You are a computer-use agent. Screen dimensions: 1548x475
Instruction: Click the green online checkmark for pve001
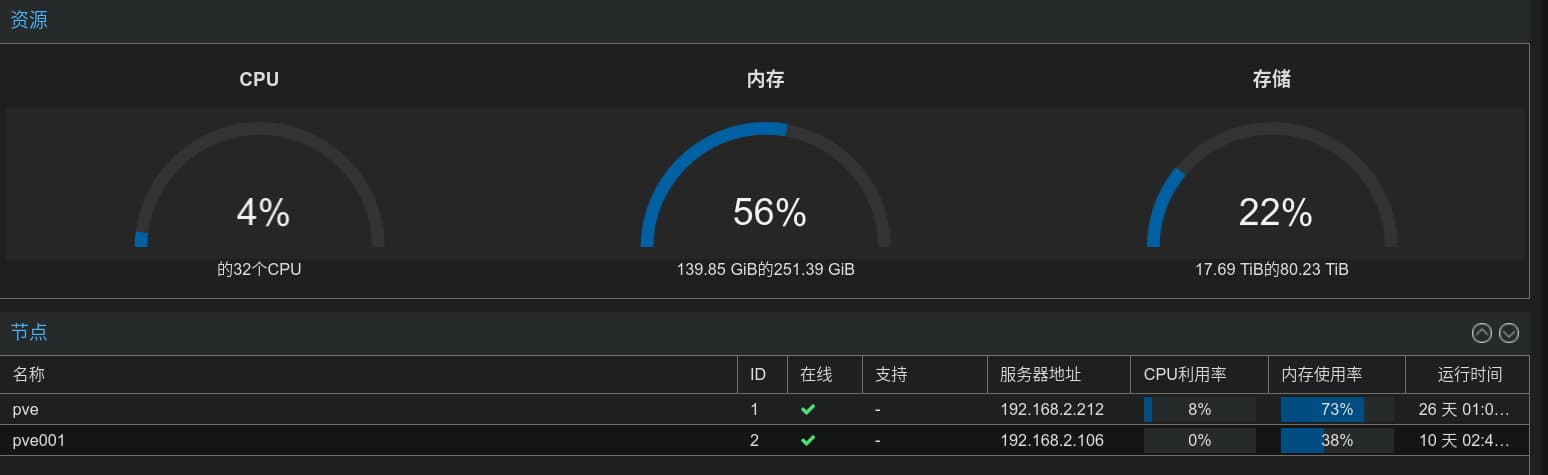pos(808,440)
